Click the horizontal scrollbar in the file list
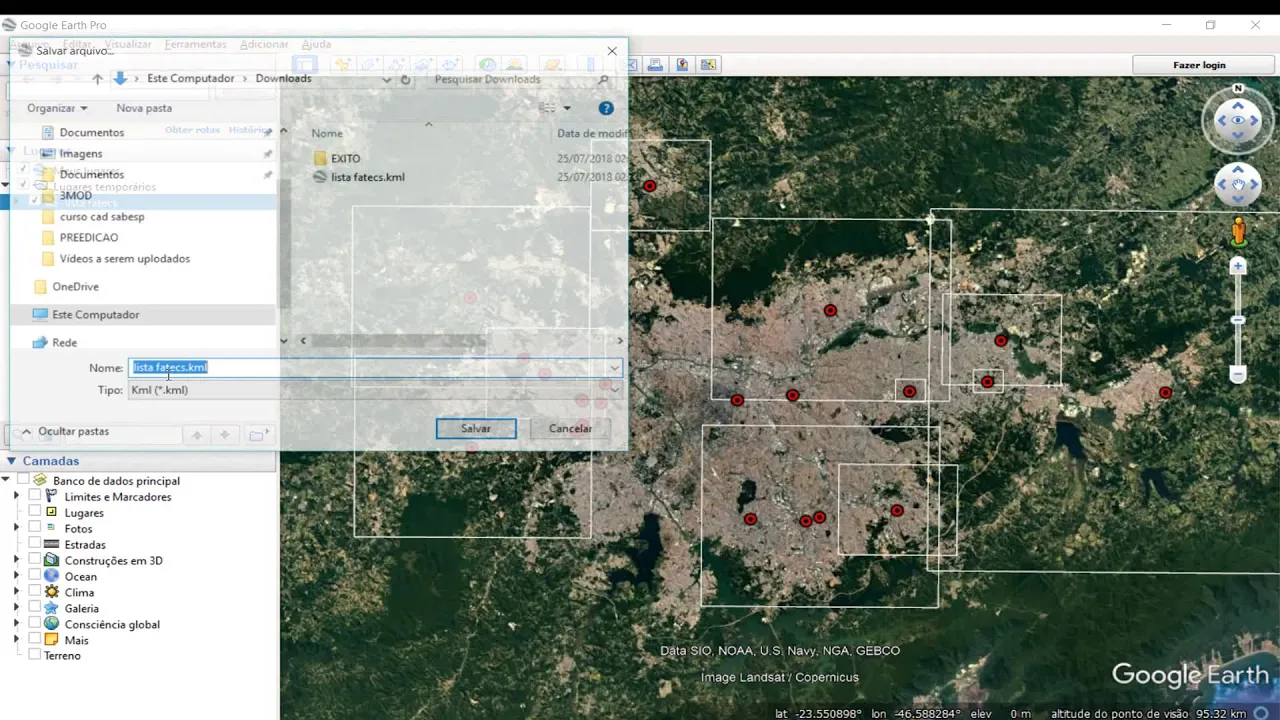Screen dimensions: 1280x720 pos(398,341)
